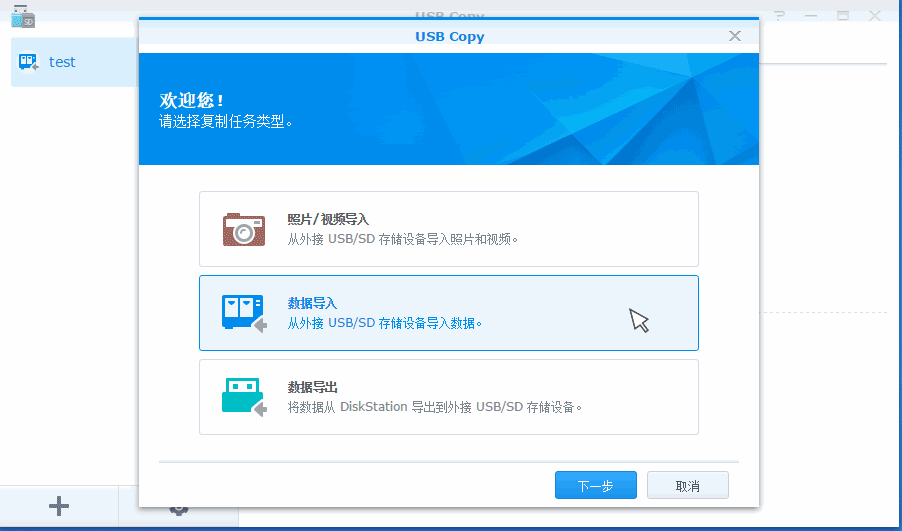This screenshot has height=531, width=902.
Task: Select the 数据导入 option card
Action: pyautogui.click(x=449, y=313)
